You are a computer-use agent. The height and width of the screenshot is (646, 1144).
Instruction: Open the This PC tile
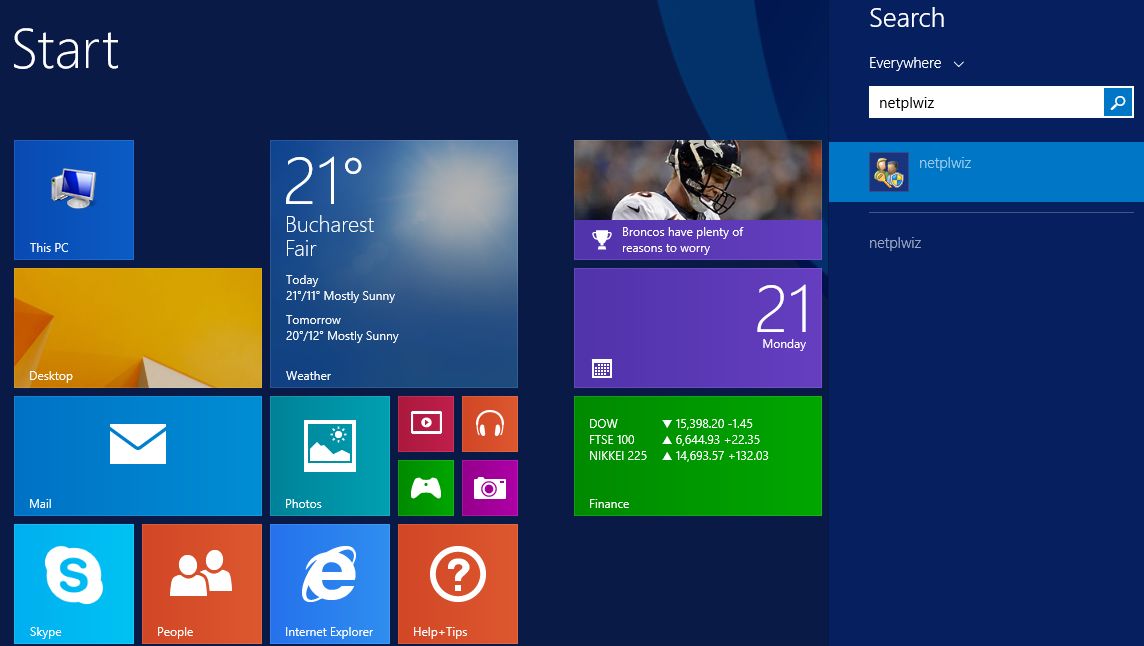click(x=74, y=200)
